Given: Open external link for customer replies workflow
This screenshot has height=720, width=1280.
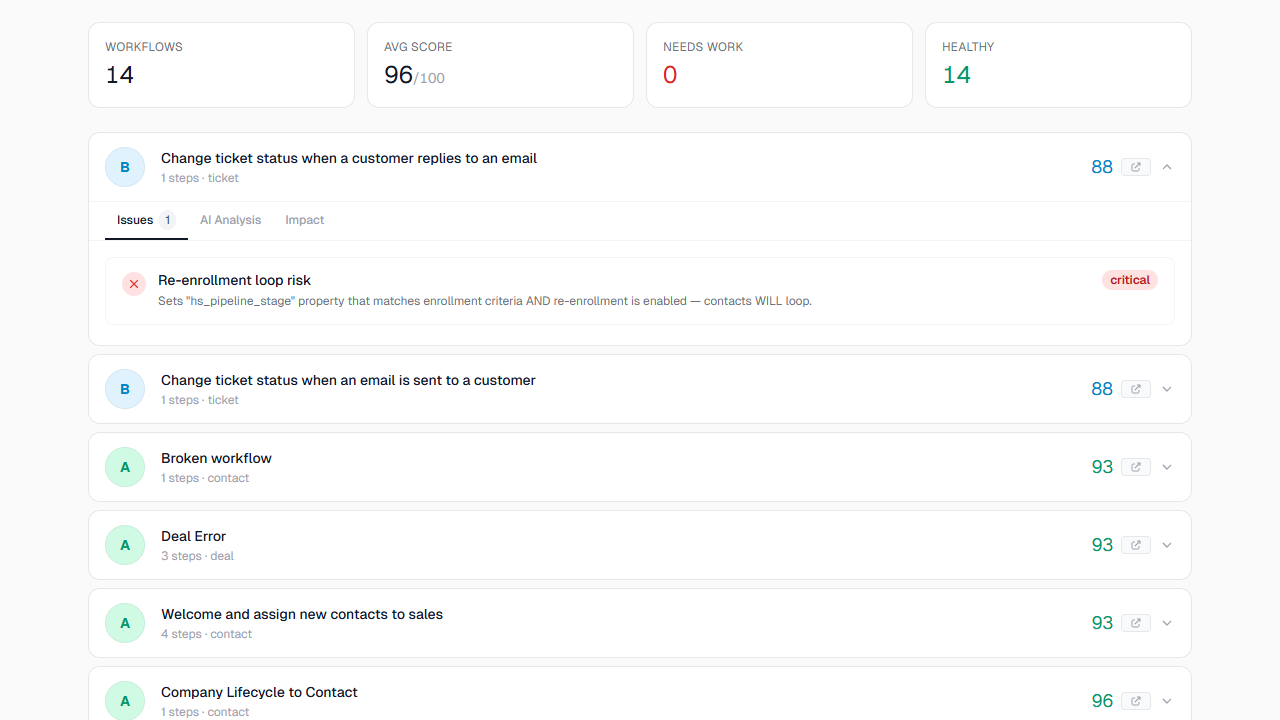Looking at the screenshot, I should (x=1135, y=167).
